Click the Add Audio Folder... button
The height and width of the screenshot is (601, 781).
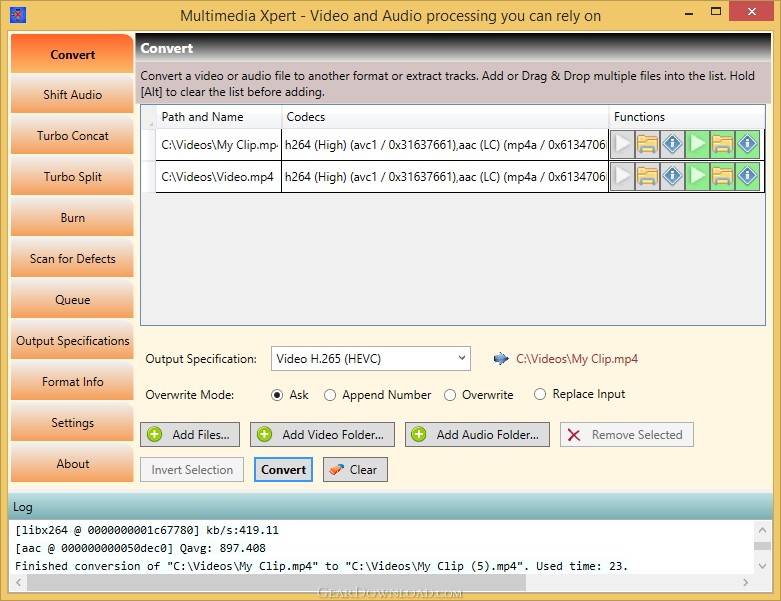click(x=477, y=435)
